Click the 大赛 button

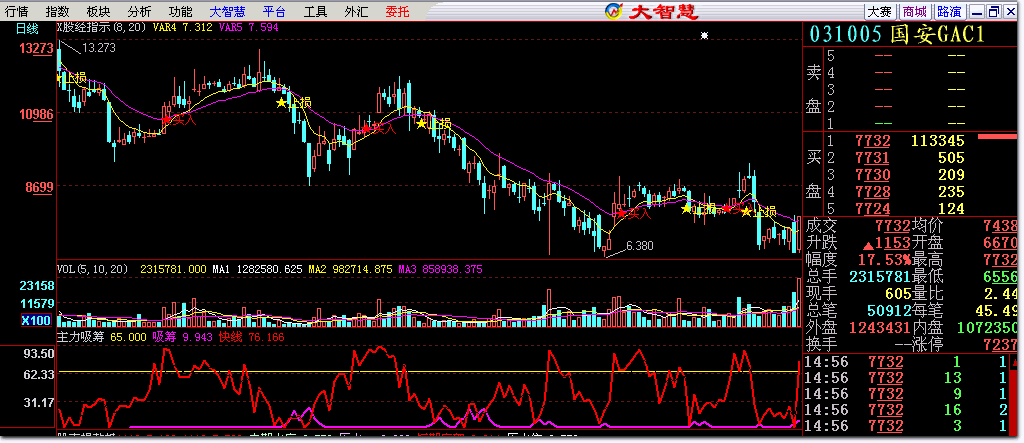[880, 11]
